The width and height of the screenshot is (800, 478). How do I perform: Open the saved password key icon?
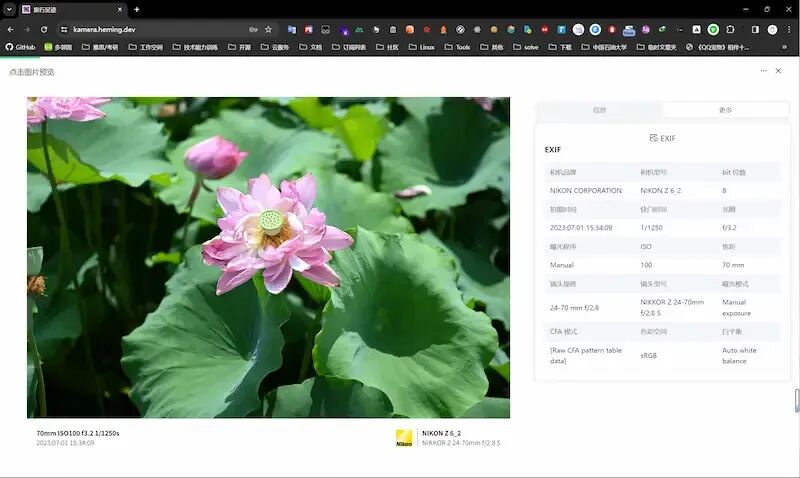[x=253, y=30]
